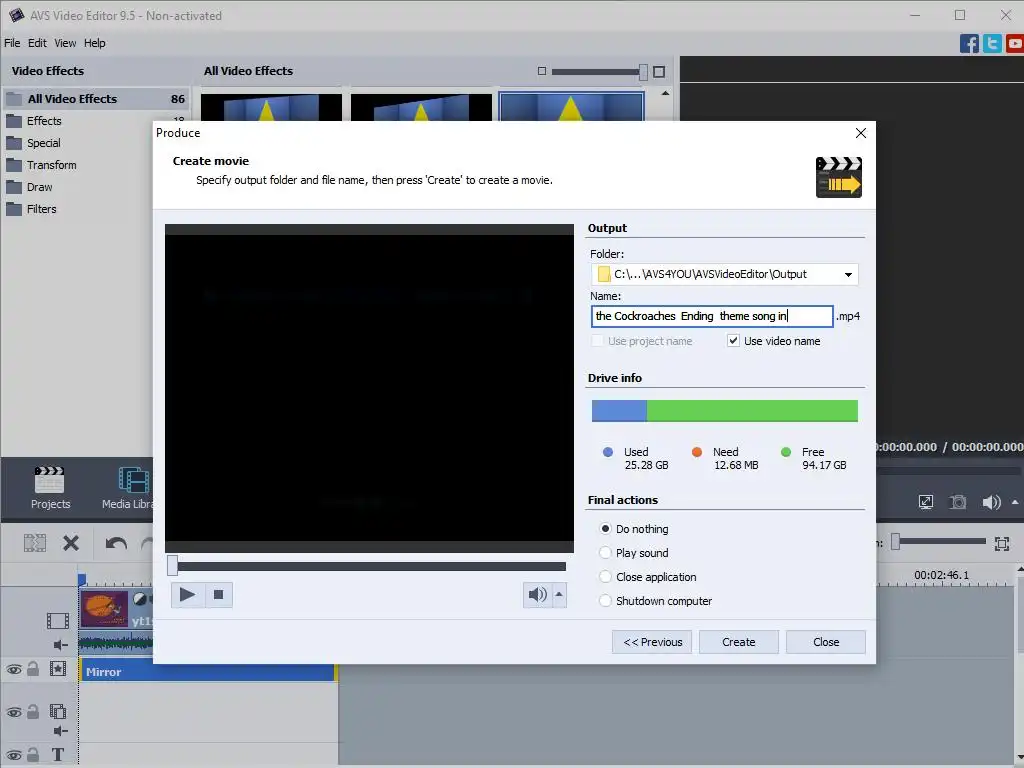Adjust the timeline zoom slider

tap(895, 541)
